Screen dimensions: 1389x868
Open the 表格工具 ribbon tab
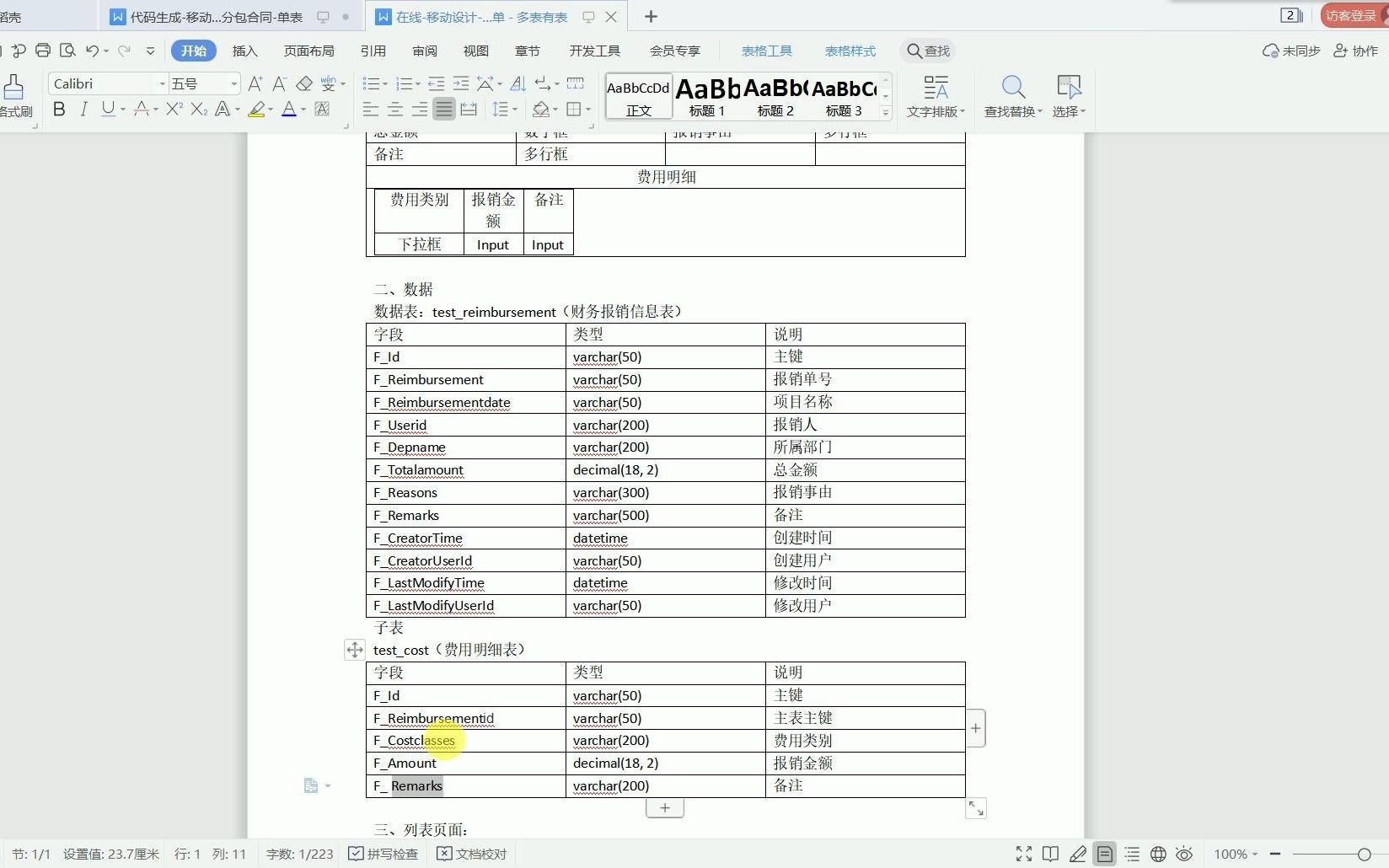click(x=766, y=51)
